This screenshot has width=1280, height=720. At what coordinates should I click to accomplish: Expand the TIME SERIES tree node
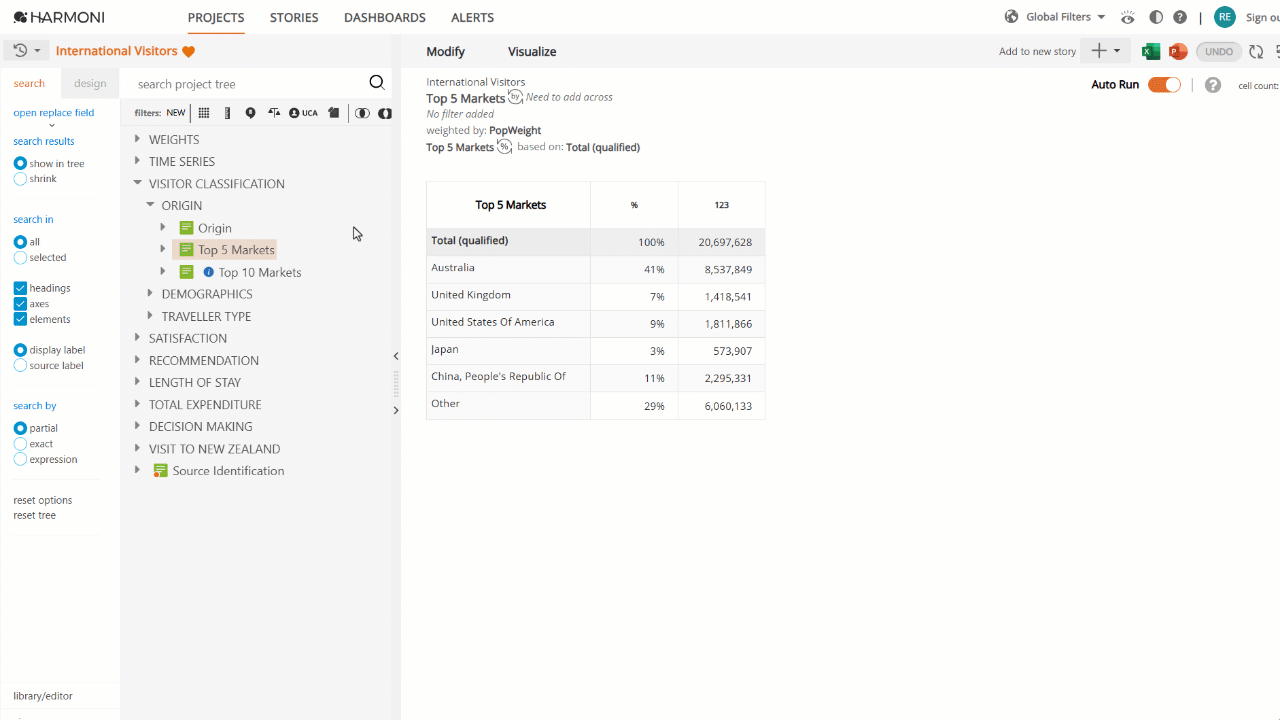coord(138,161)
